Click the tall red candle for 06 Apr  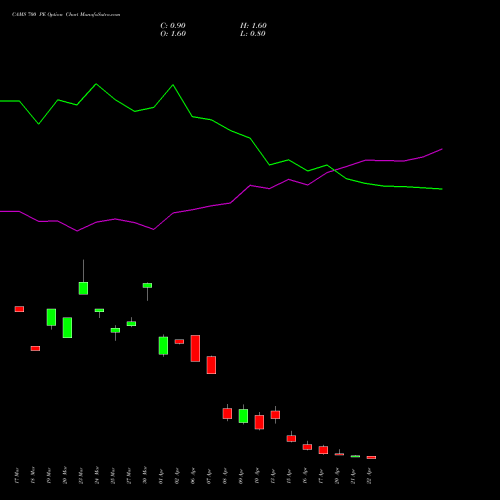(x=195, y=348)
